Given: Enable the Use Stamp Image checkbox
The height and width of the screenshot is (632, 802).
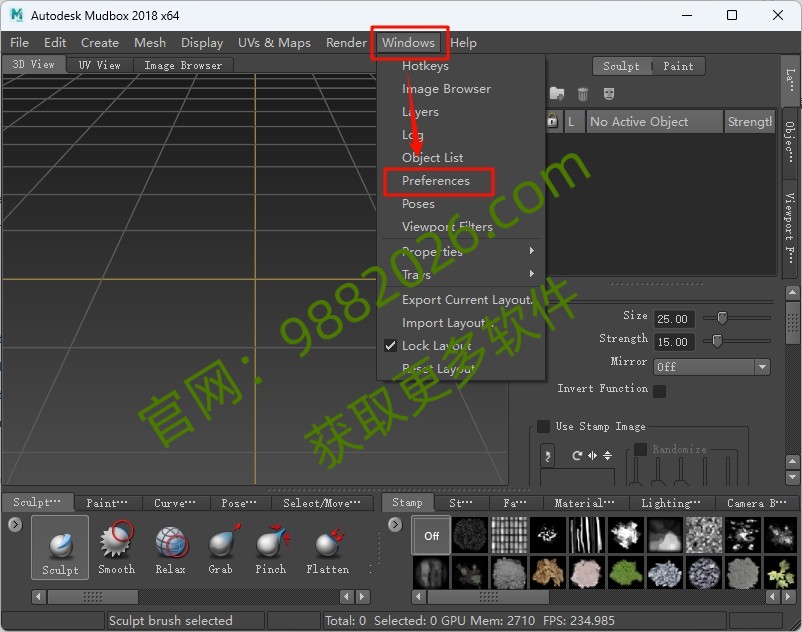Looking at the screenshot, I should click(x=543, y=426).
